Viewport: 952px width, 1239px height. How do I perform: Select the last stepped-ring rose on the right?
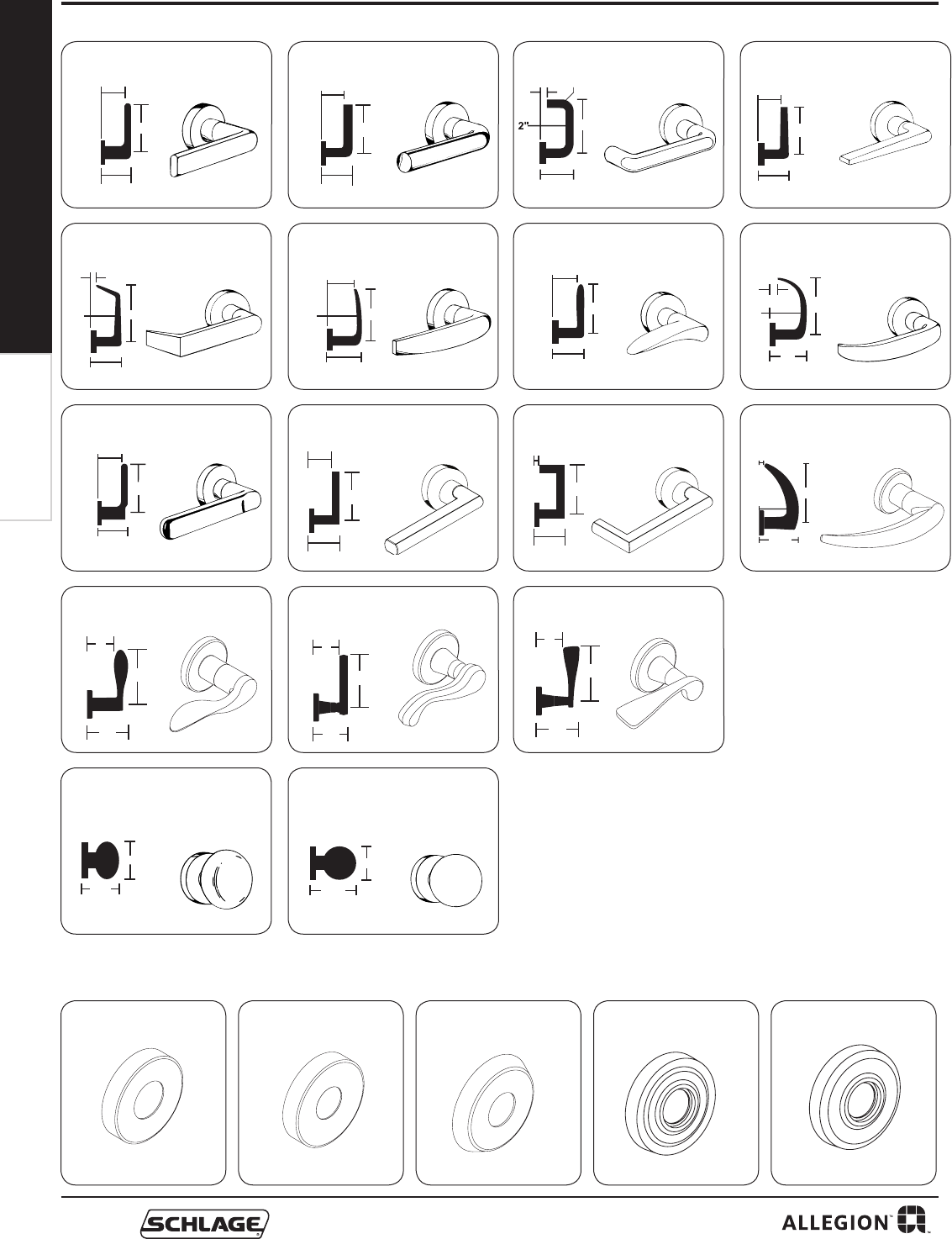pos(853,1093)
